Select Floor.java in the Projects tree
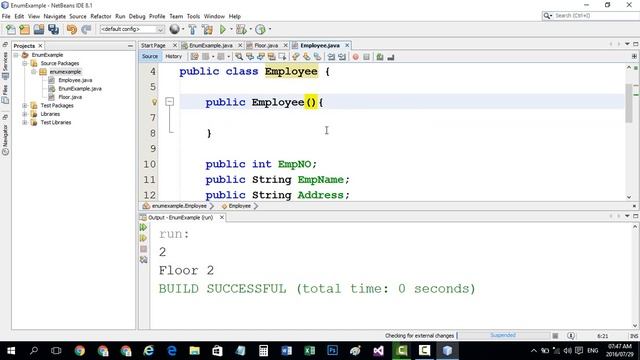 (70, 97)
